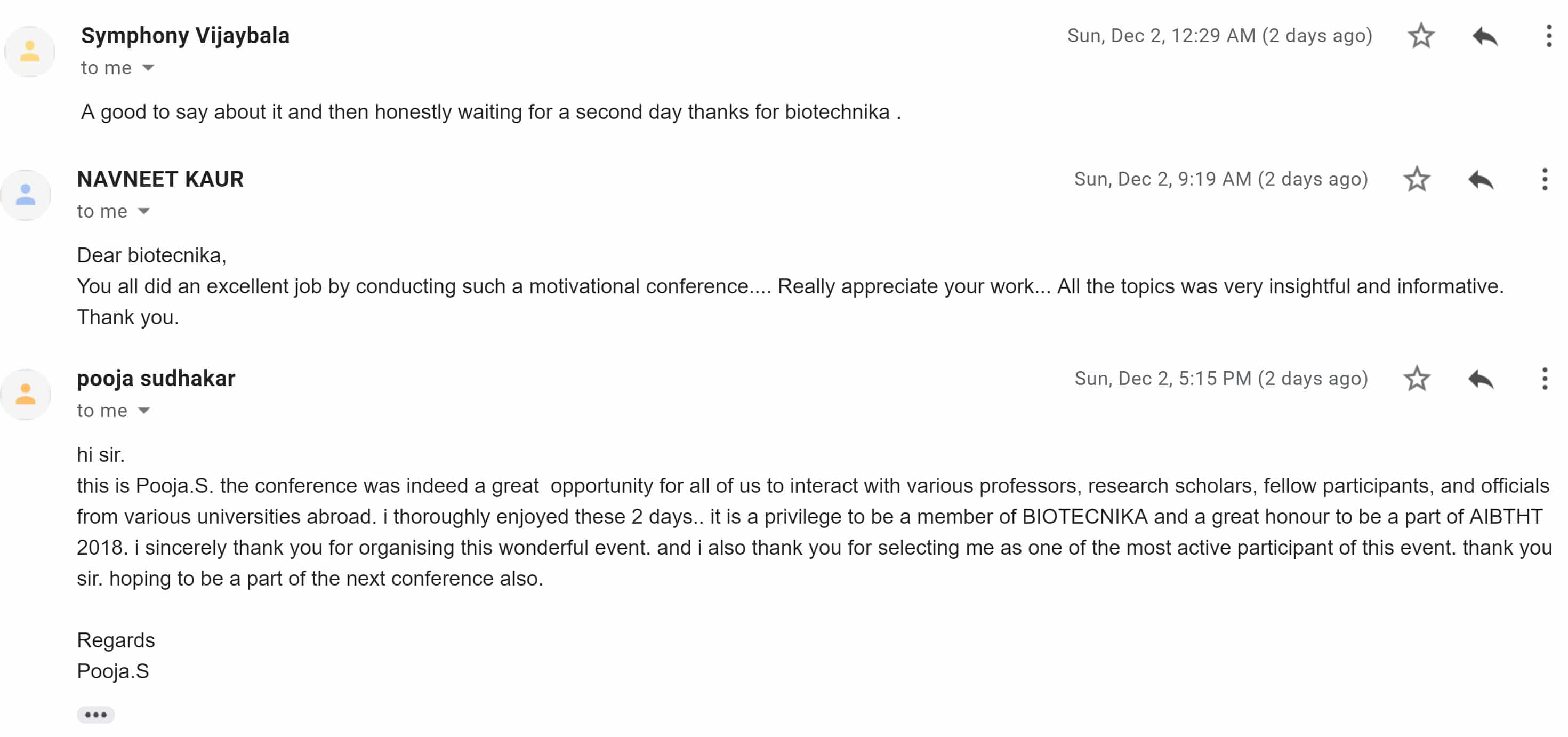The height and width of the screenshot is (737, 1568).
Task: Reply to NAVNEET KAUR's message
Action: (x=1481, y=180)
